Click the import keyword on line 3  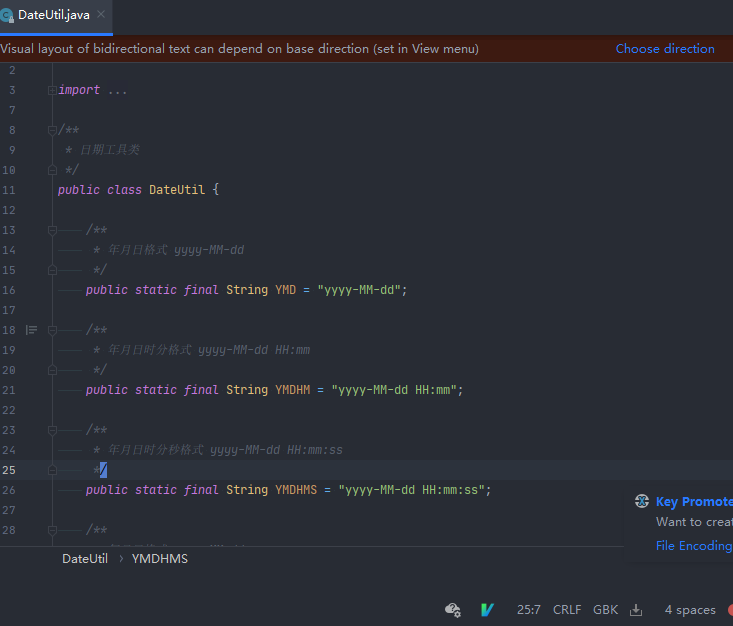click(x=79, y=90)
